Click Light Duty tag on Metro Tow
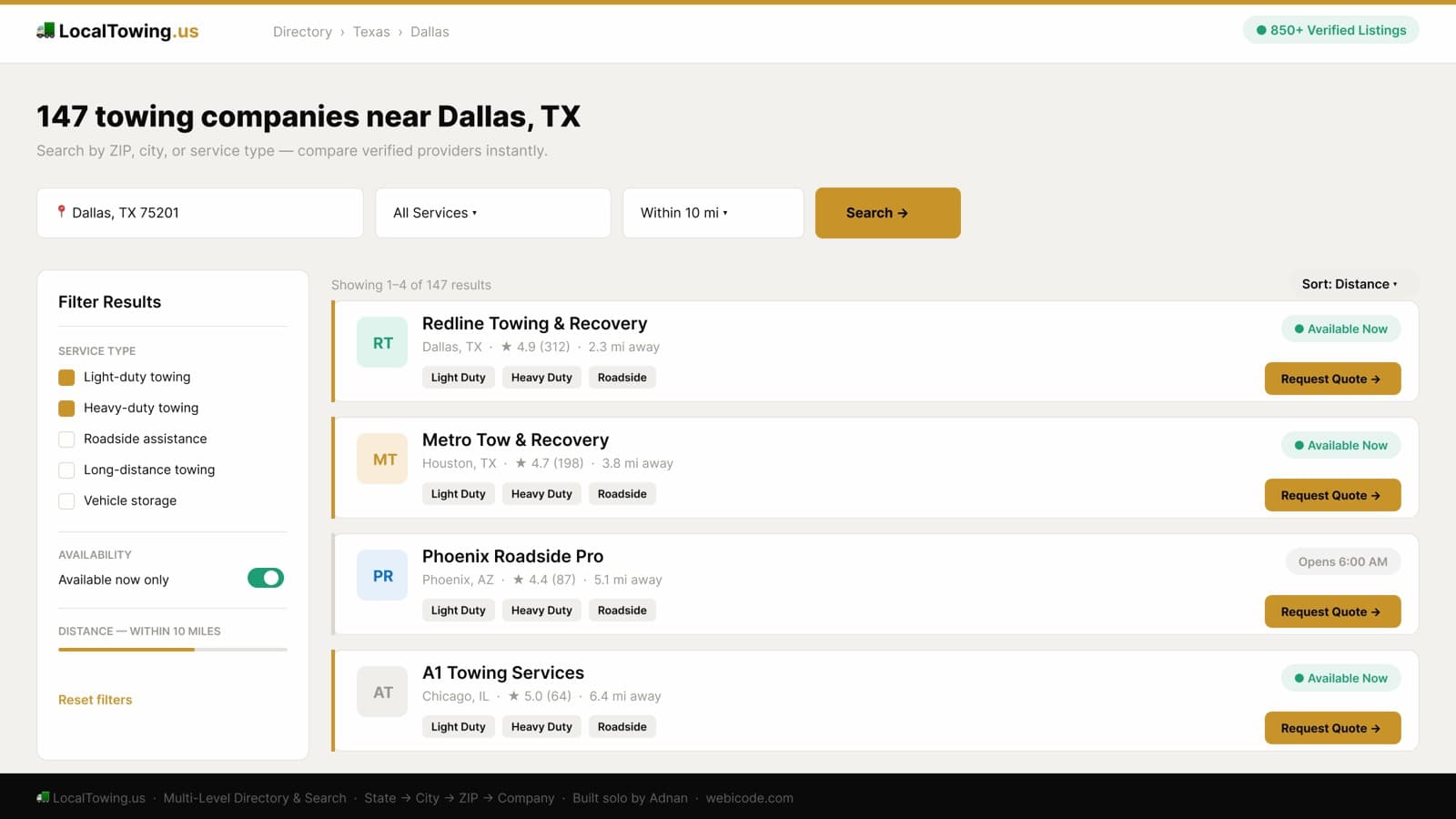The height and width of the screenshot is (819, 1456). (459, 494)
